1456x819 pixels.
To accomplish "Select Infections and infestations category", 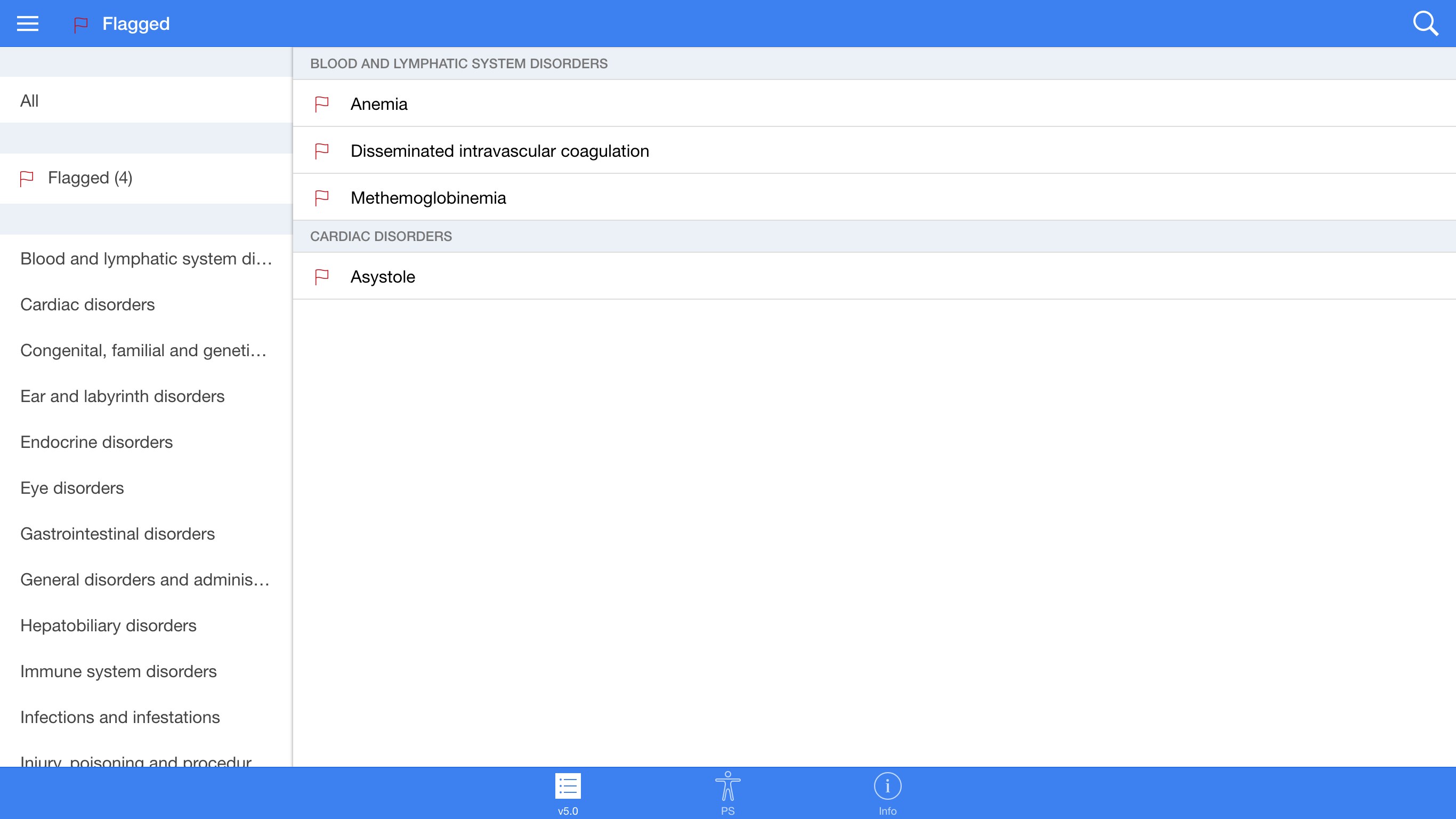I will 120,717.
